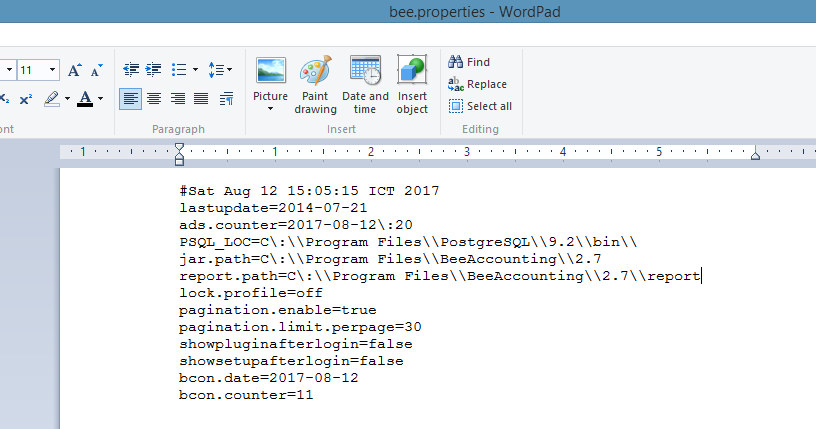Open the font size dropdown
Image resolution: width=816 pixels, height=429 pixels.
pyautogui.click(x=53, y=70)
